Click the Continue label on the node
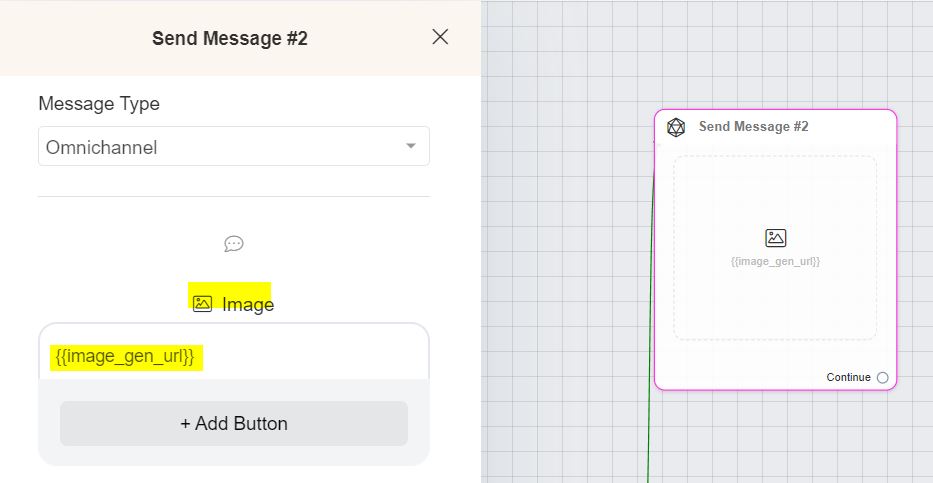The image size is (933, 483). click(849, 377)
